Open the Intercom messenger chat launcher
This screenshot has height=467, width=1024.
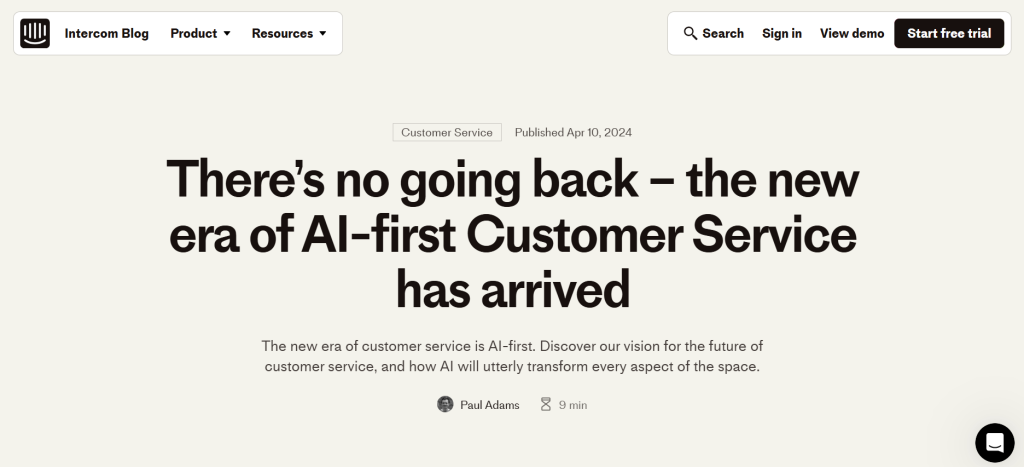994,442
